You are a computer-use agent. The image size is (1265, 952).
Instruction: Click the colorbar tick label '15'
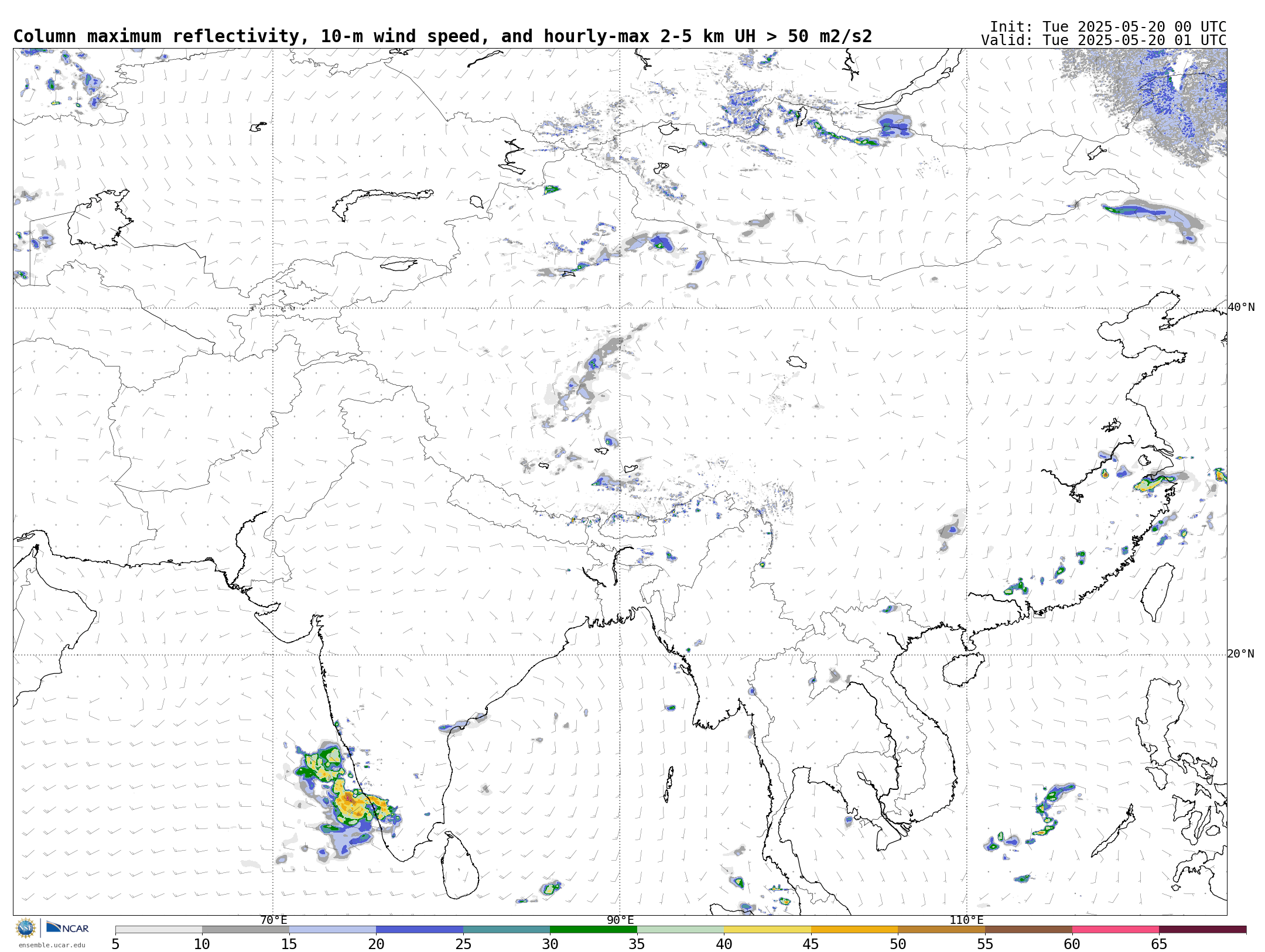pyautogui.click(x=289, y=944)
